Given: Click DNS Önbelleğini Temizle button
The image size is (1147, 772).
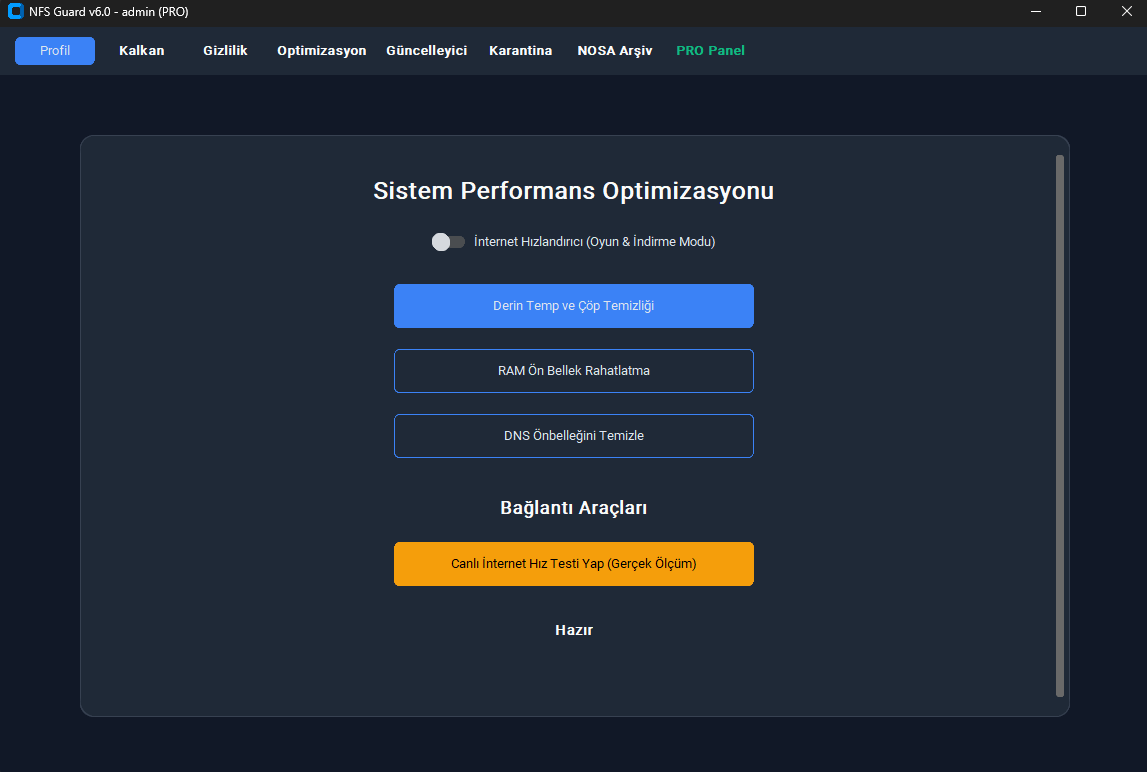Looking at the screenshot, I should click(574, 435).
